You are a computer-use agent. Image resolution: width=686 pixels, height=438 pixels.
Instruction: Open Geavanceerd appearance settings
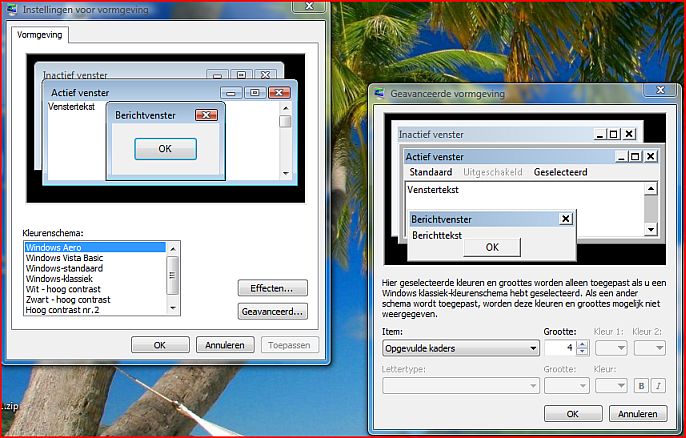[x=273, y=312]
